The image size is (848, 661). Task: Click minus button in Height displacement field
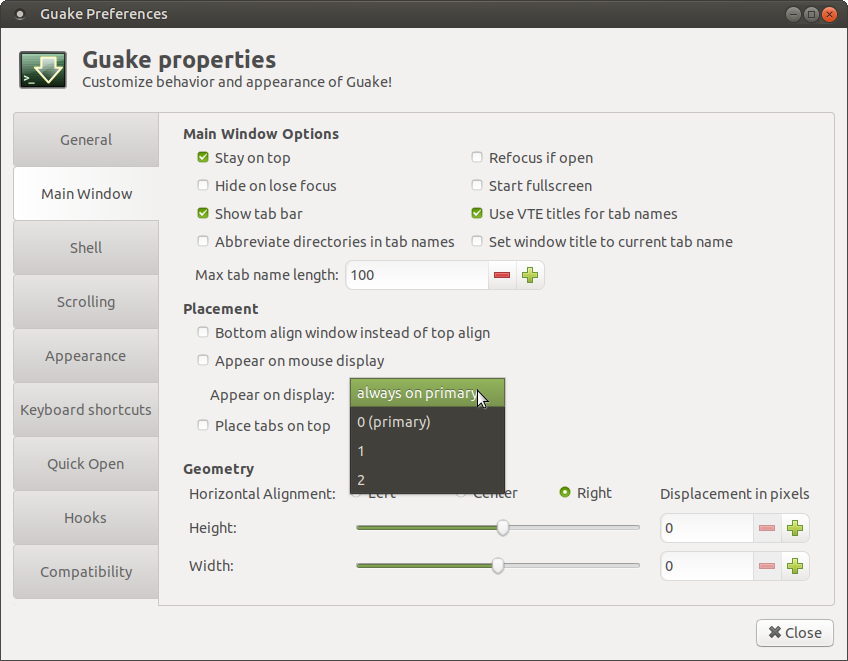tap(767, 528)
